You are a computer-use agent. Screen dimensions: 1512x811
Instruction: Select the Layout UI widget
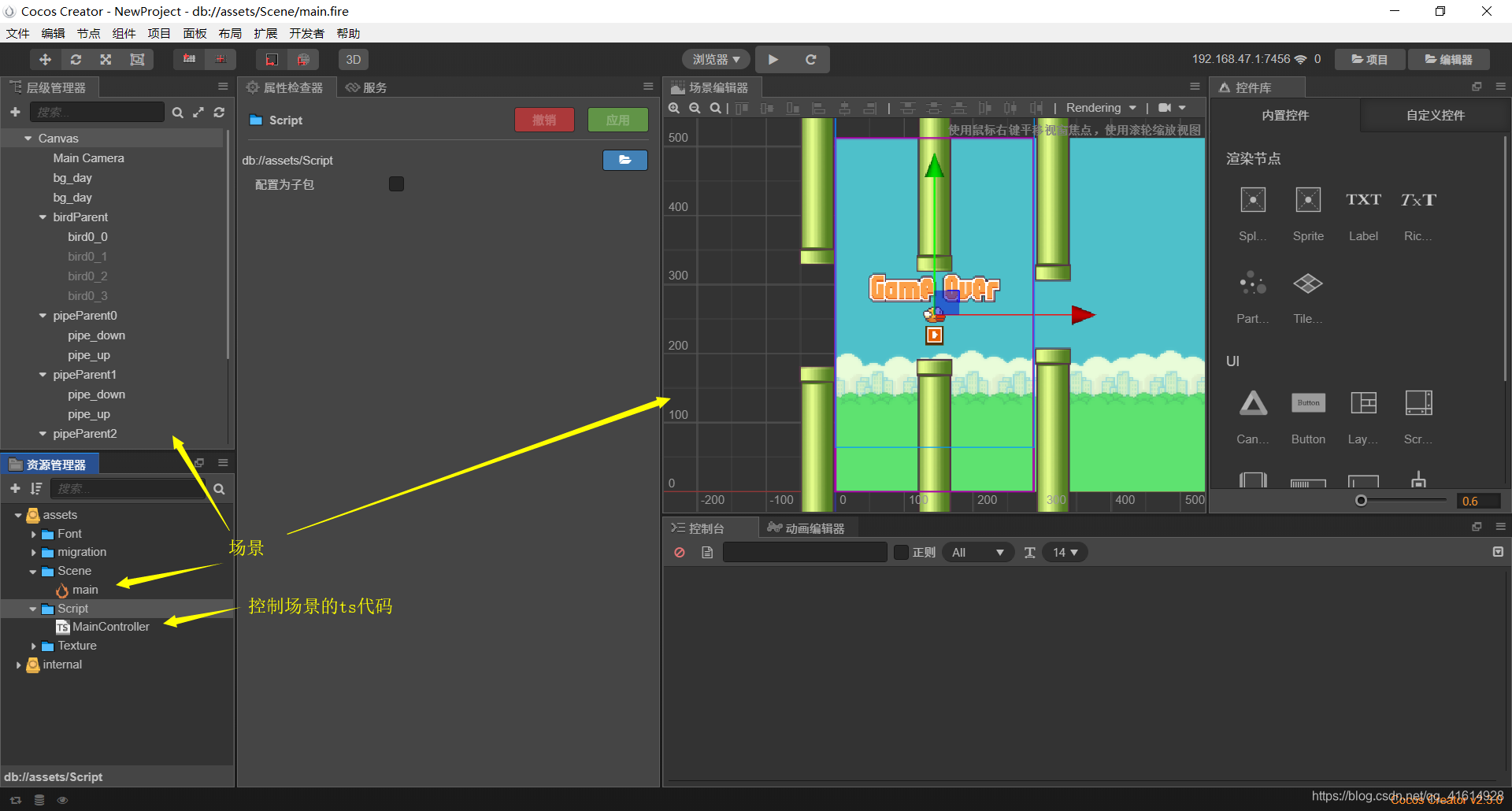1363,417
